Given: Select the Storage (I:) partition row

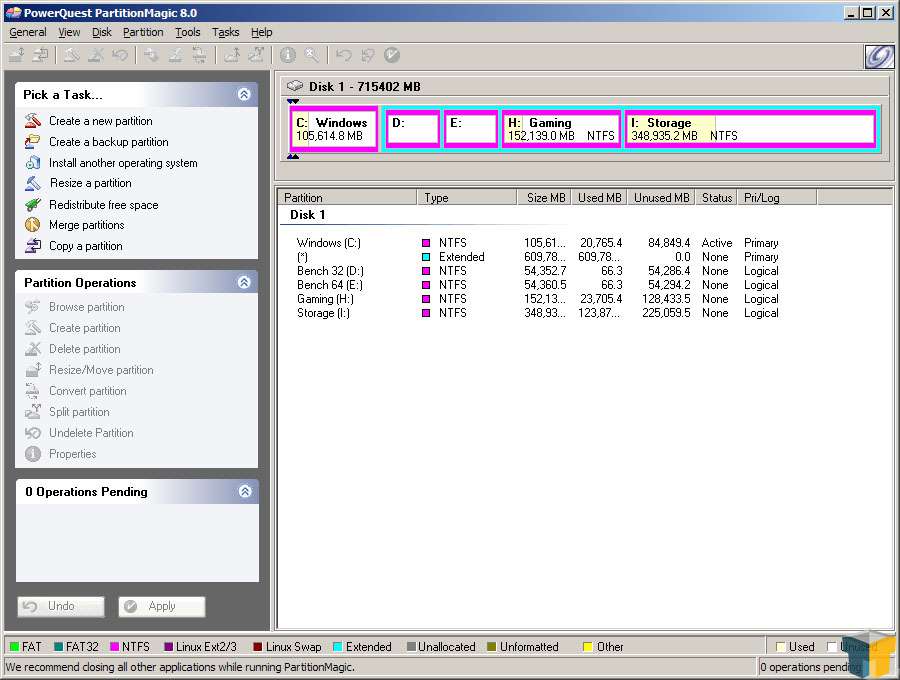Looking at the screenshot, I should pos(537,313).
